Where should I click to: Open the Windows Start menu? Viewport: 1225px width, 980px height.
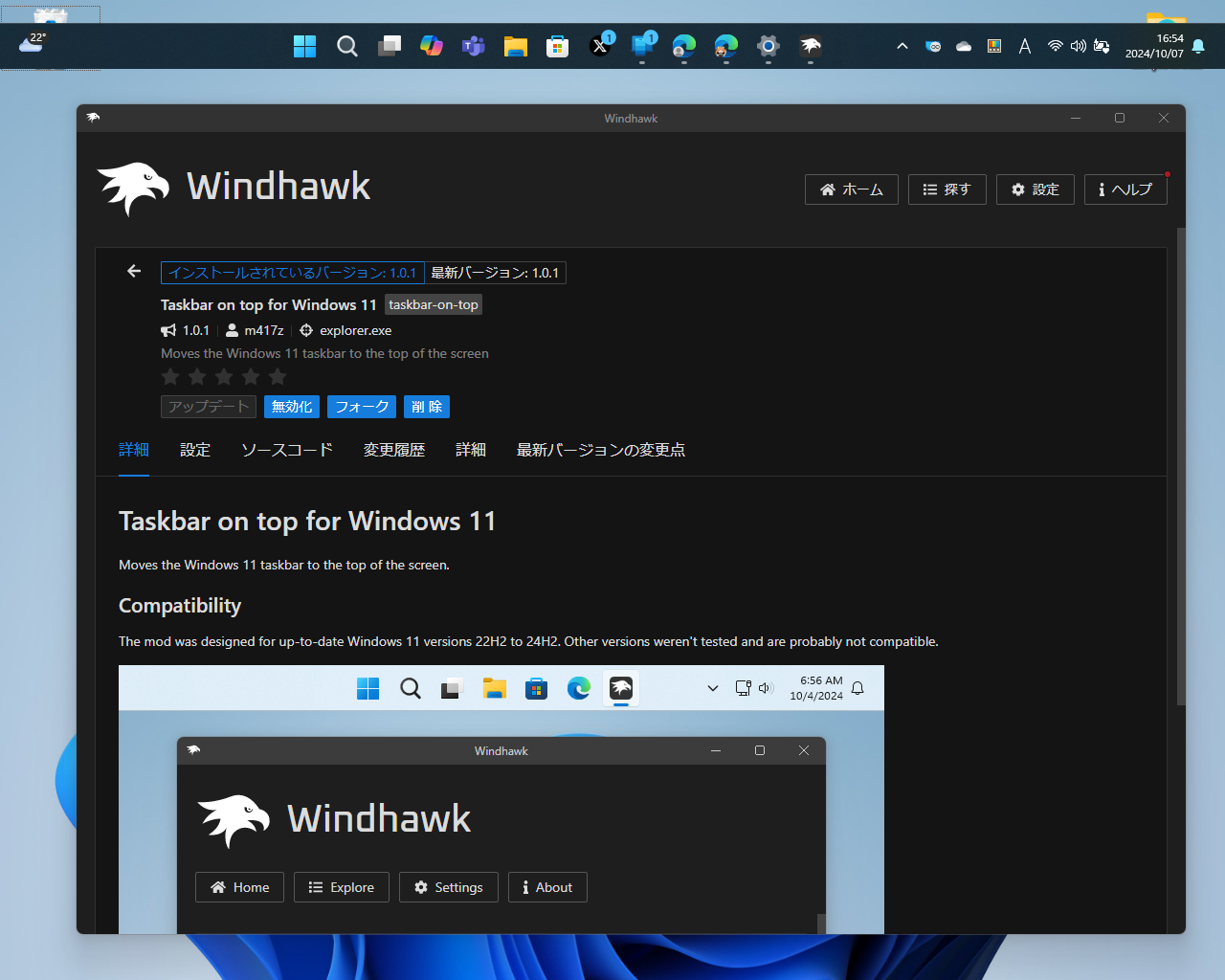coord(304,46)
